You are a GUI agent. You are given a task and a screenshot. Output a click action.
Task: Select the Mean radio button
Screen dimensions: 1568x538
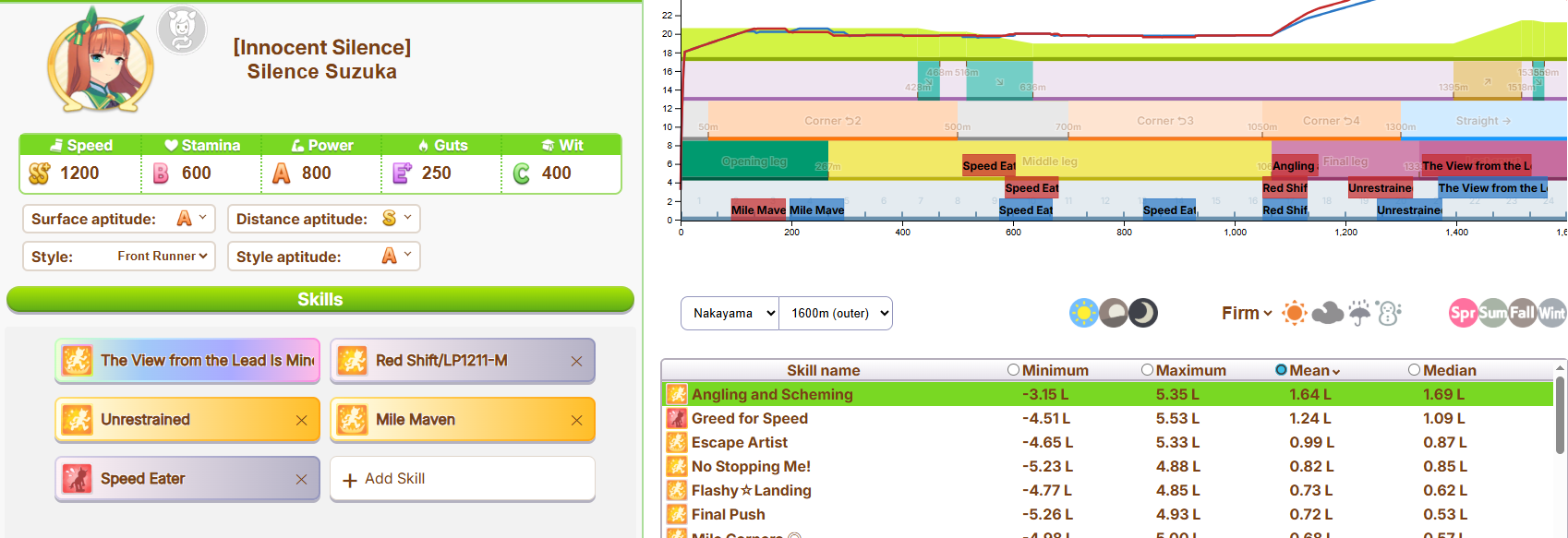pos(1281,370)
